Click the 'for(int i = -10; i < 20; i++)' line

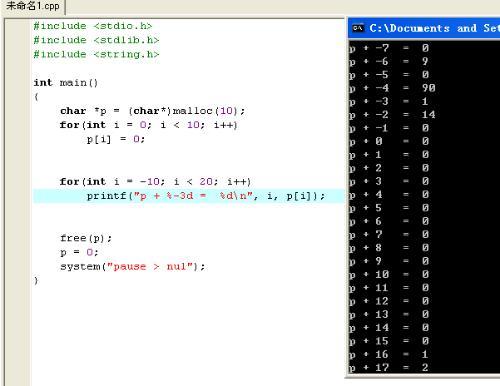pos(155,182)
